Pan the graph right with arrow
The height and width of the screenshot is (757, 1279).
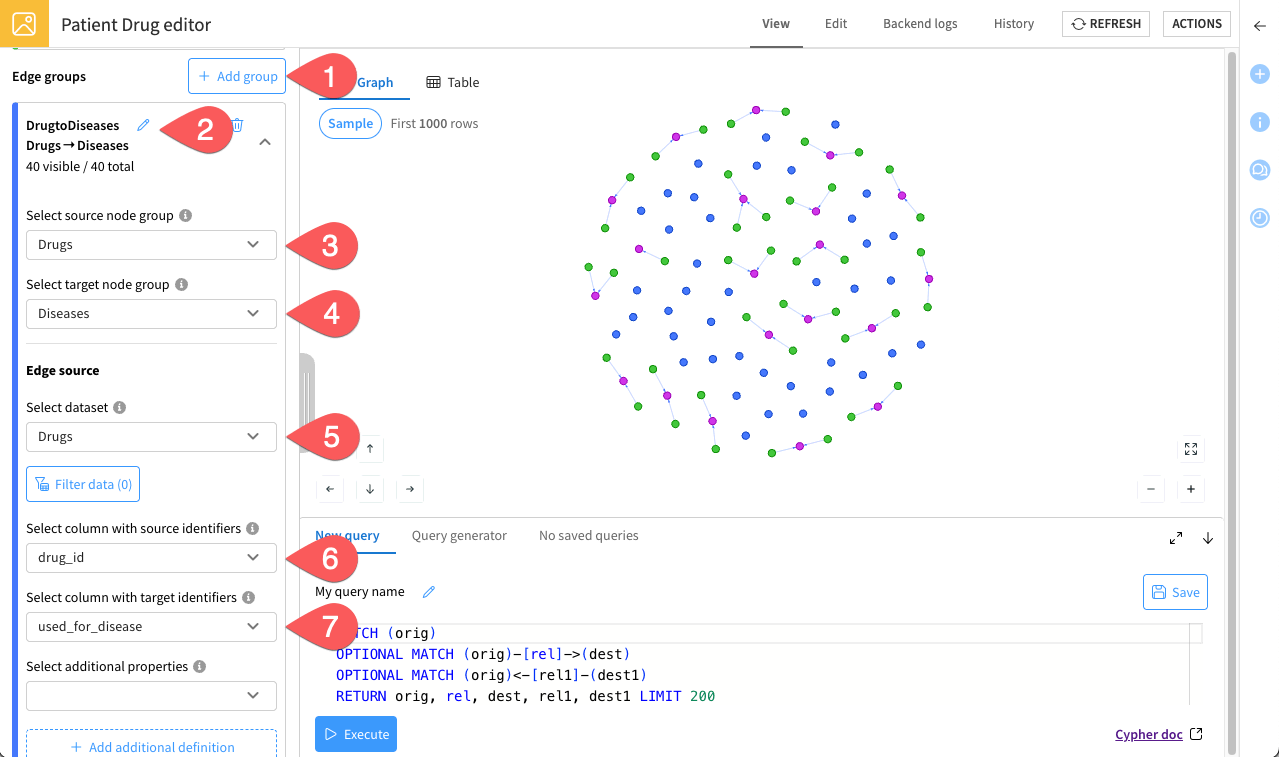point(410,489)
